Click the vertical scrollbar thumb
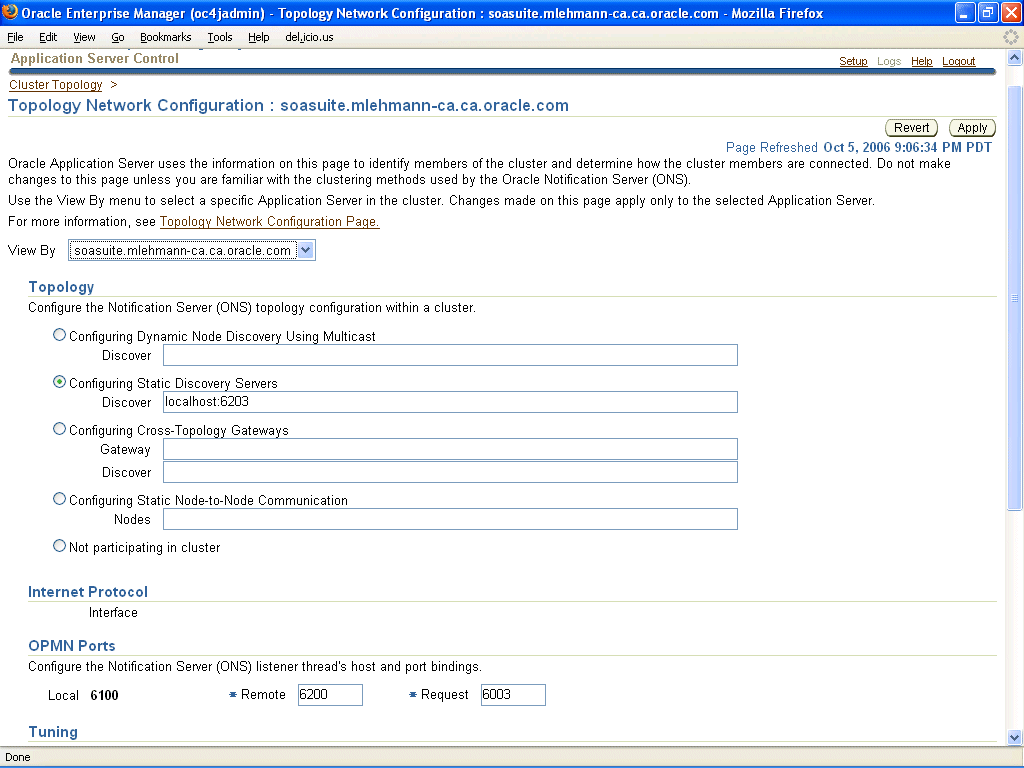The width and height of the screenshot is (1024, 768). 1014,297
